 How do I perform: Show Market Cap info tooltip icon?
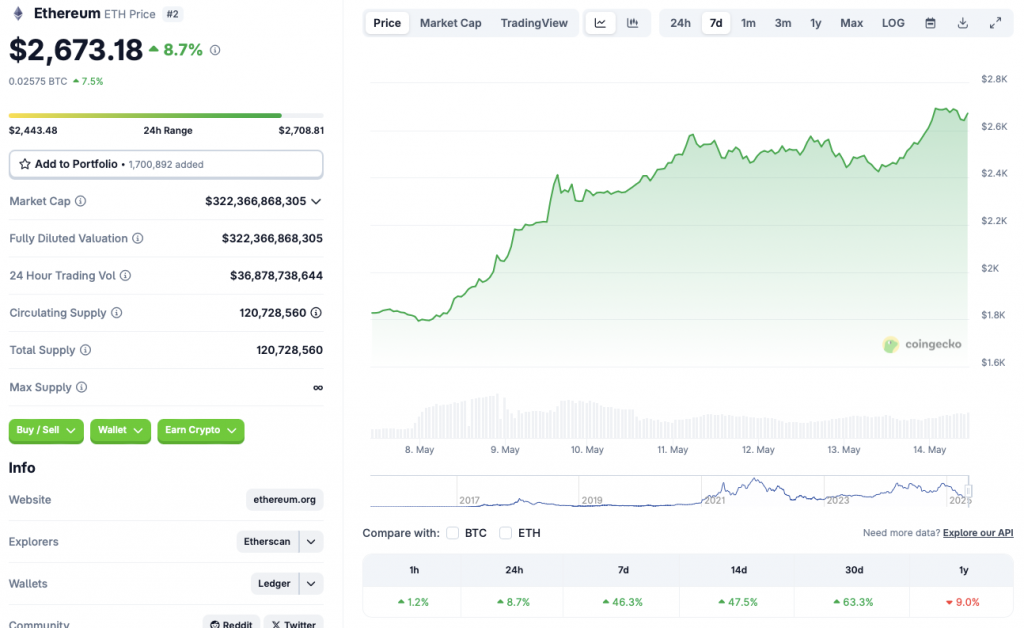click(80, 201)
